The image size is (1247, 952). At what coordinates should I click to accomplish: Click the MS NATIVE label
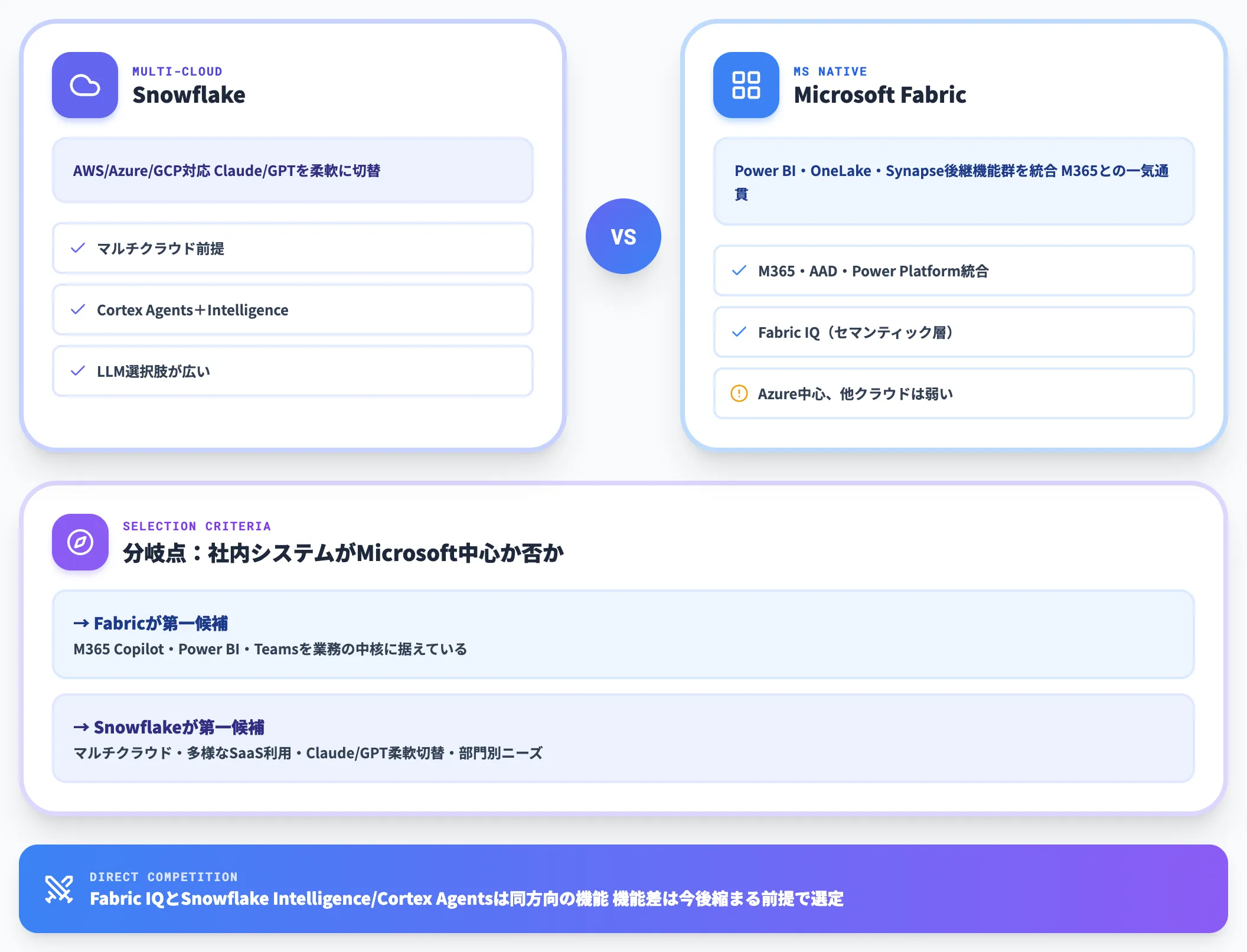[x=830, y=71]
